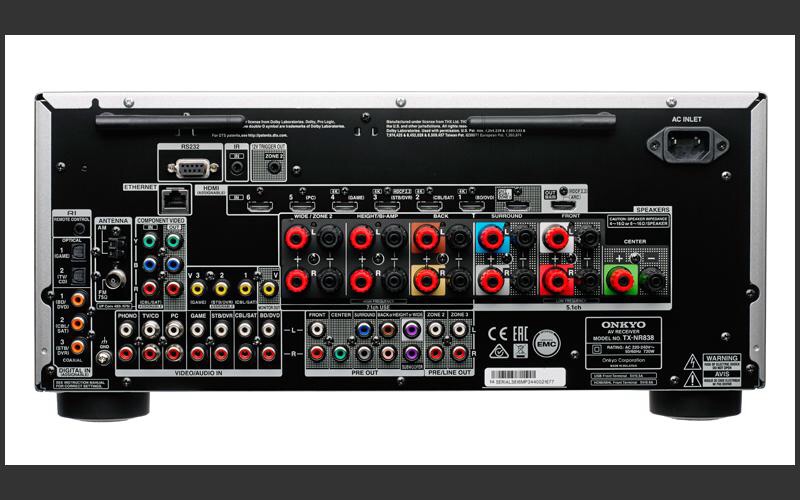Click the serial number barcode sticker
800x500 pixels.
click(x=524, y=378)
